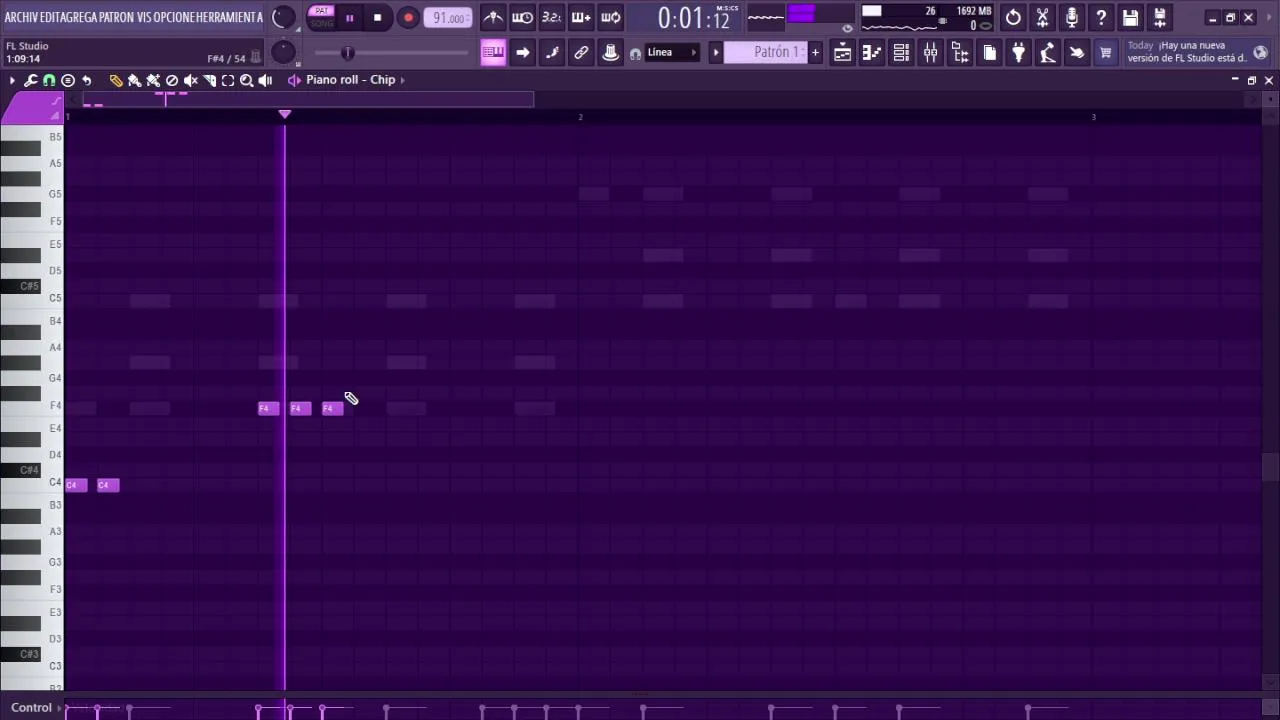Open pattern menu arrow before Patrón 1
The image size is (1280, 720).
coord(715,53)
